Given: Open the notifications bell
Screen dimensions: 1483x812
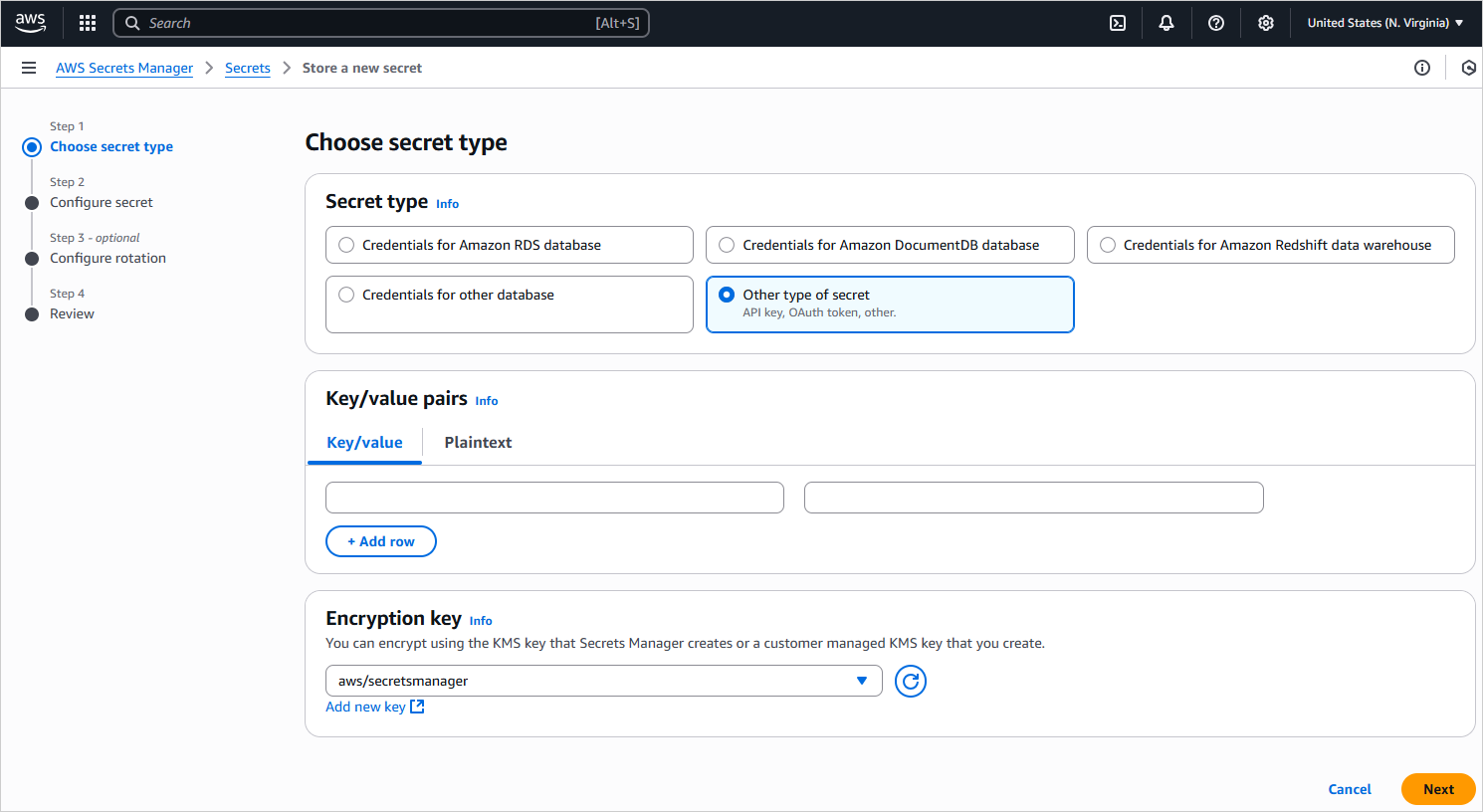Looking at the screenshot, I should 1166,23.
